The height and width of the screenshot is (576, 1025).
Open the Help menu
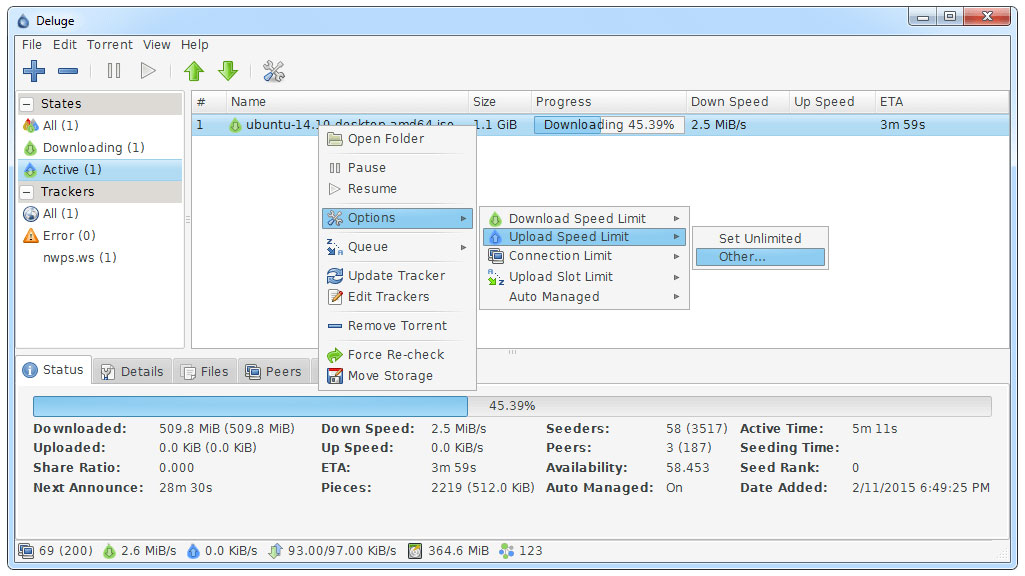point(195,44)
